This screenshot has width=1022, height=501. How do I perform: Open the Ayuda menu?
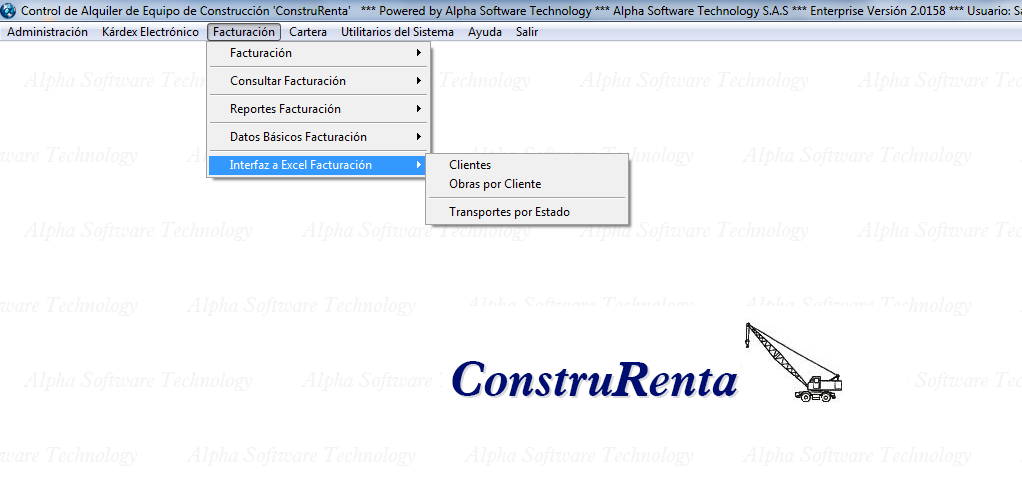point(485,32)
